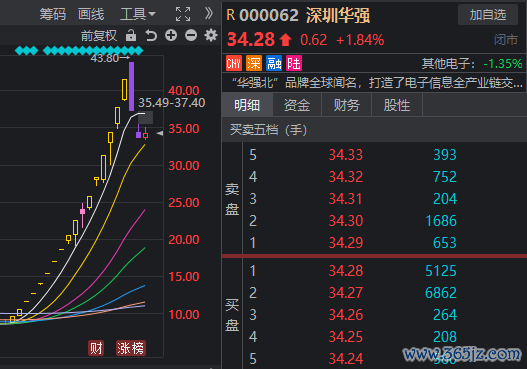This screenshot has width=527, height=369.
Task: Click the fullscreen expand icon
Action: tap(183, 14)
